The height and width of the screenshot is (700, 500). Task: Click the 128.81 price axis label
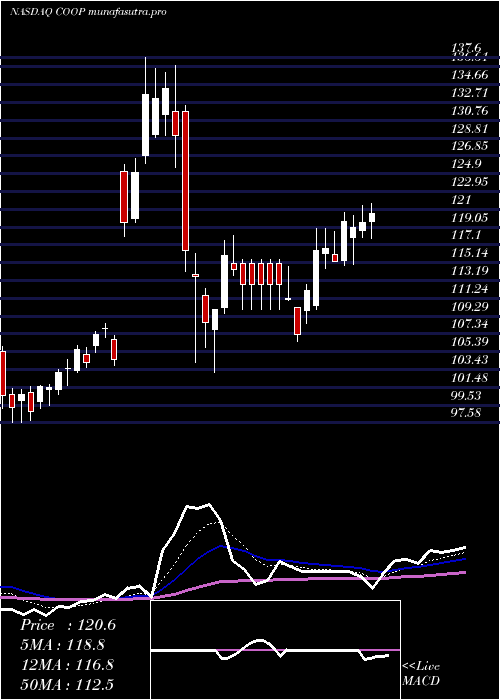click(x=470, y=128)
